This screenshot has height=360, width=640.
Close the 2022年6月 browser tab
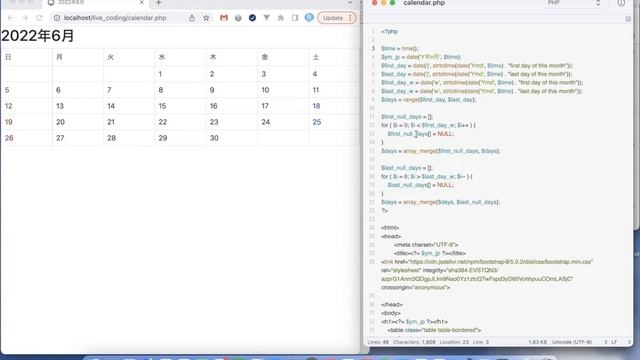point(142,2)
